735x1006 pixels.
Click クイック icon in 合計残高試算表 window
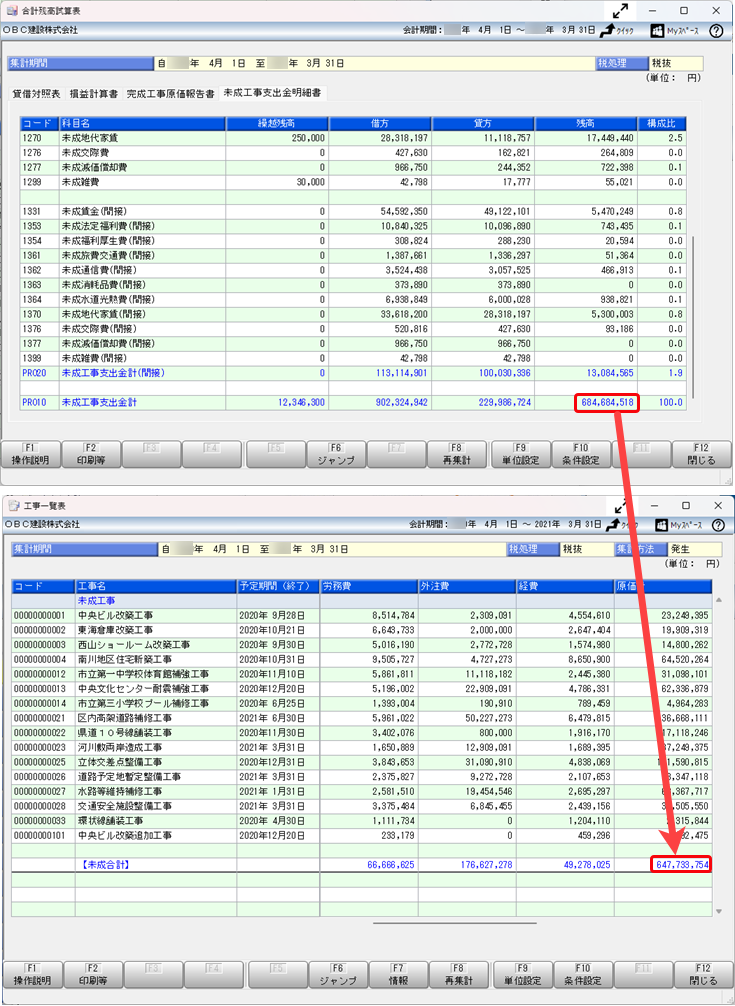617,30
